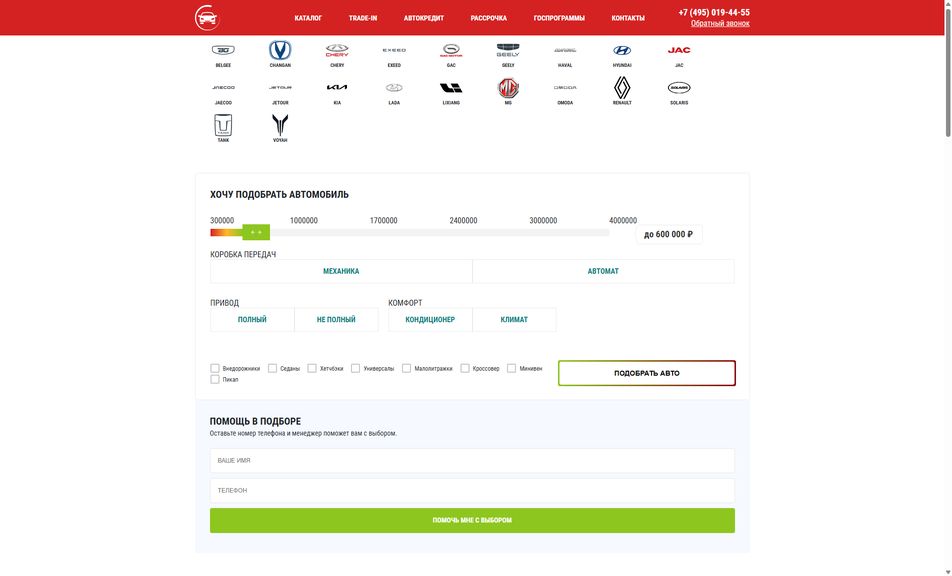Open the MG brand logo
The image size is (952, 576).
(x=508, y=88)
